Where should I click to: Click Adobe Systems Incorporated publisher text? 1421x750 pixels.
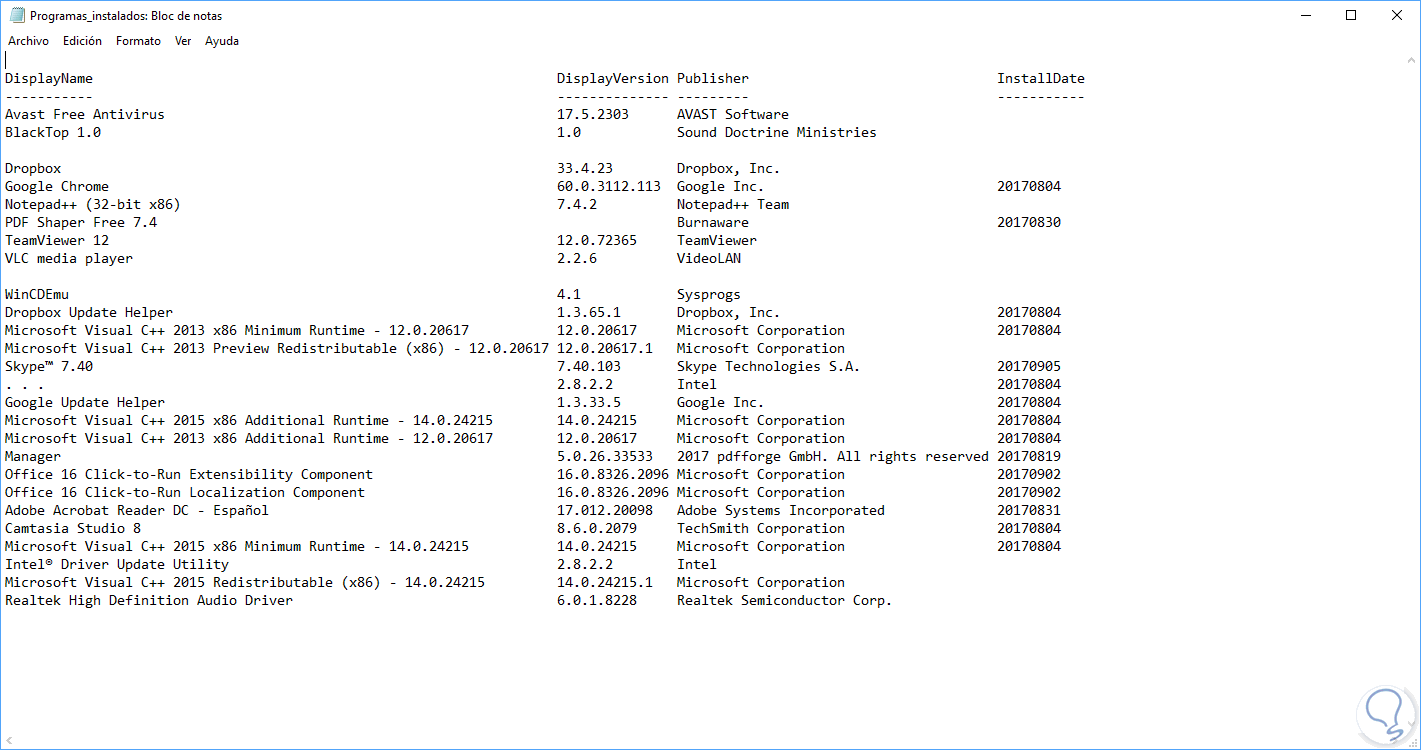pyautogui.click(x=781, y=510)
